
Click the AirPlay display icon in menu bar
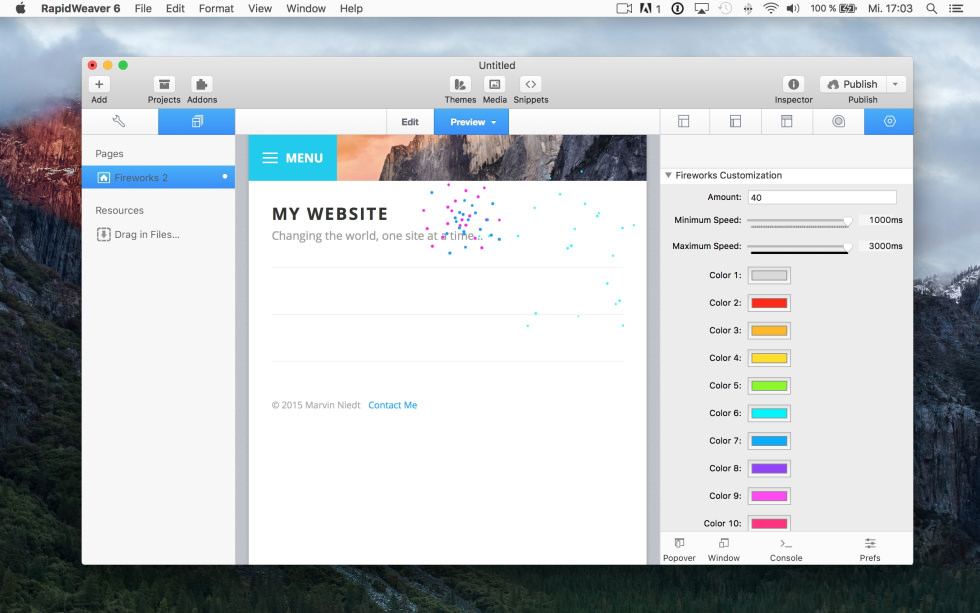tap(702, 9)
